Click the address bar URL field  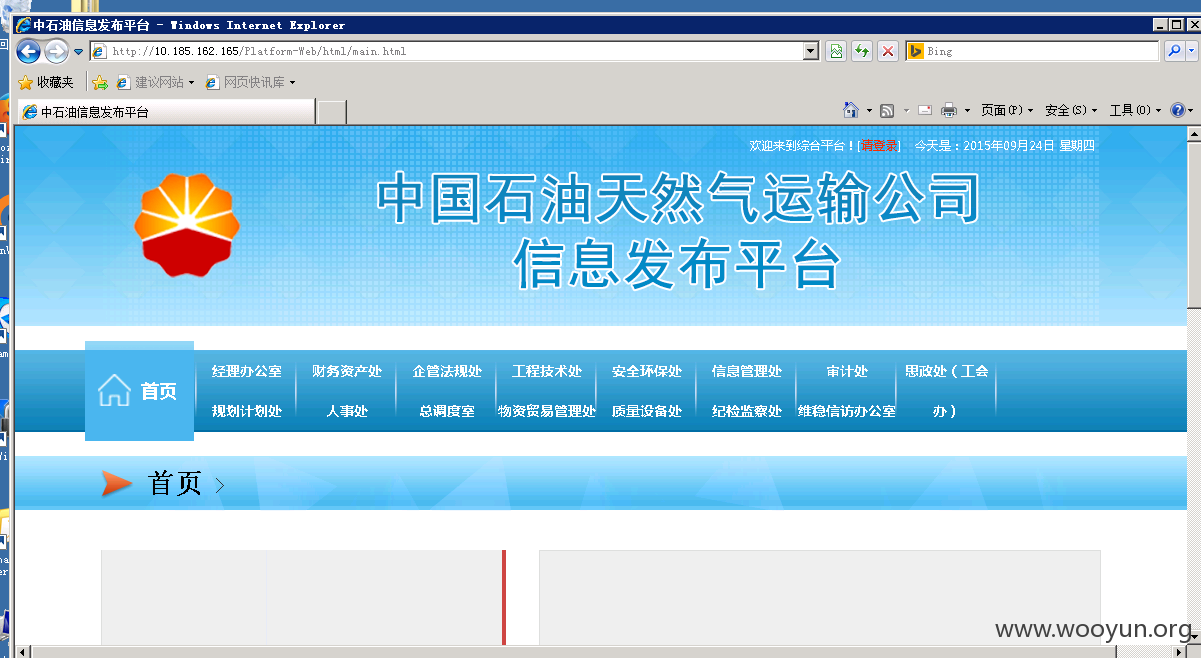click(x=447, y=51)
